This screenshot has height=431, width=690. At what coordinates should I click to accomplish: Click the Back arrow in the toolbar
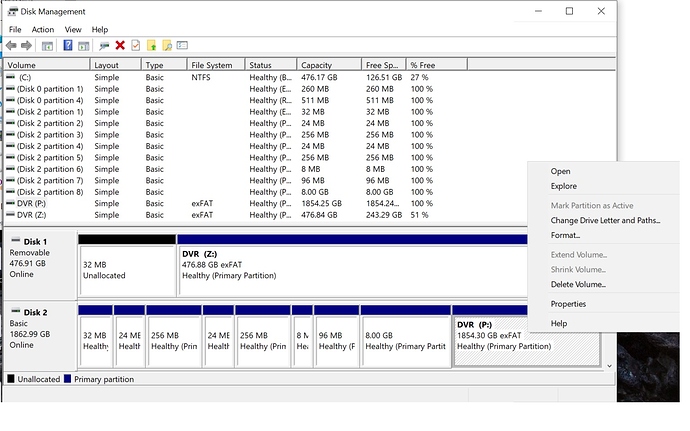click(x=11, y=45)
